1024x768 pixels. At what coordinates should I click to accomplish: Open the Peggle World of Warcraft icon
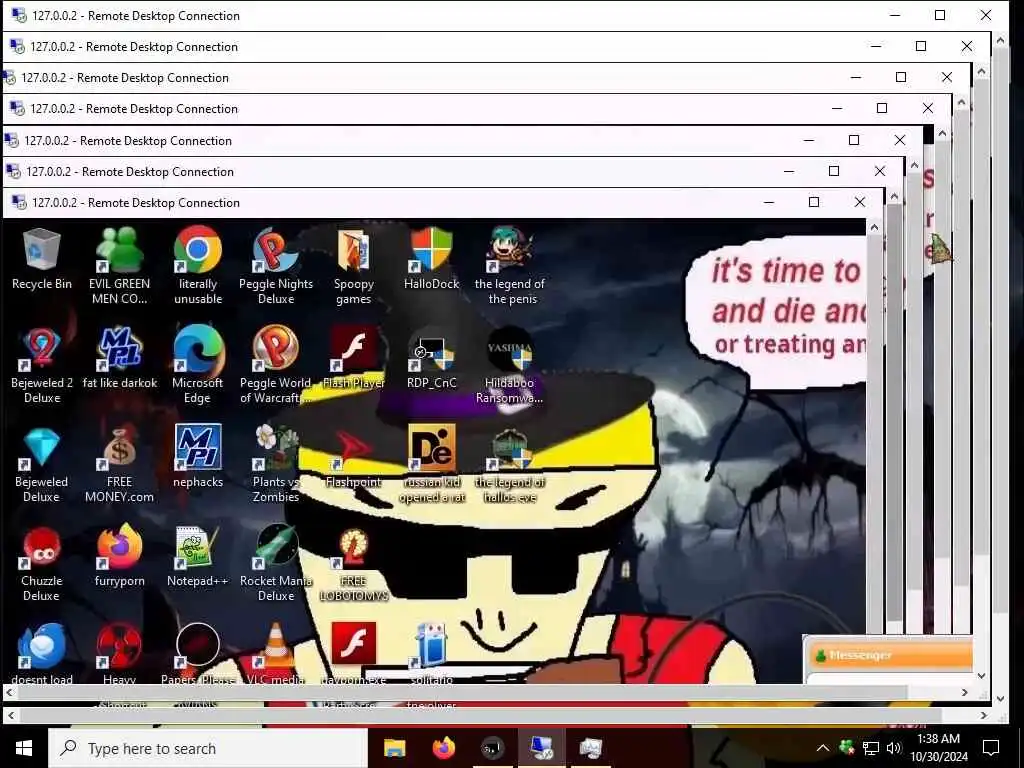[276, 366]
